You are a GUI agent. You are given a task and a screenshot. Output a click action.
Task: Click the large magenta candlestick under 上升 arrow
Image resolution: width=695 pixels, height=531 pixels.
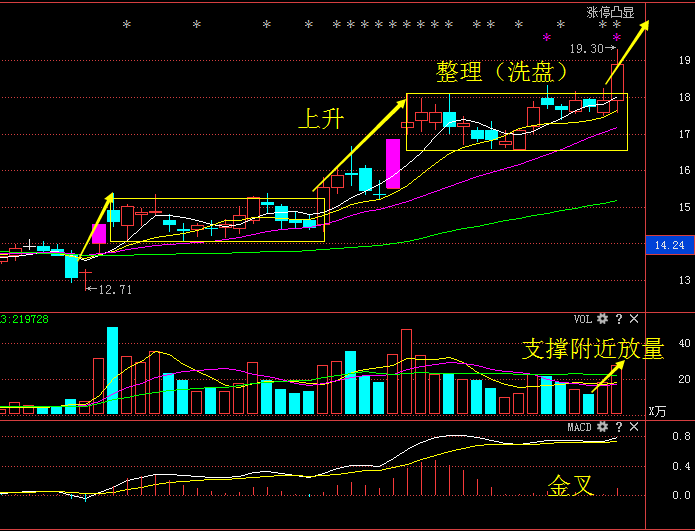click(393, 164)
